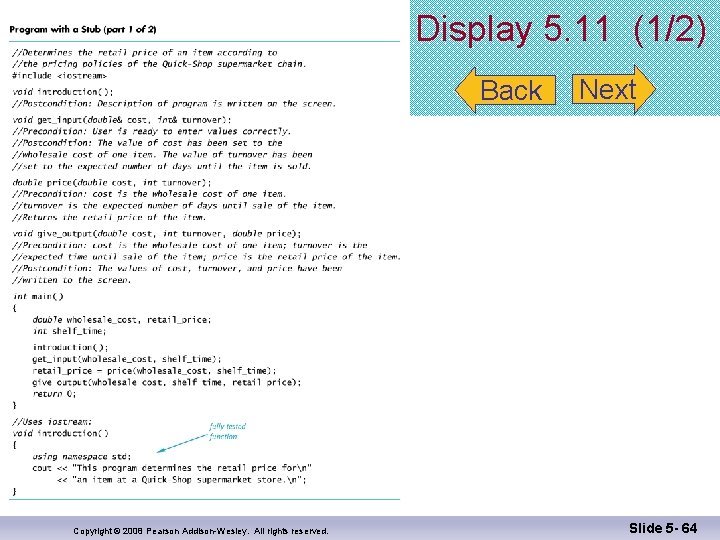Select the 'void give_output(' declaration line

coord(157,234)
